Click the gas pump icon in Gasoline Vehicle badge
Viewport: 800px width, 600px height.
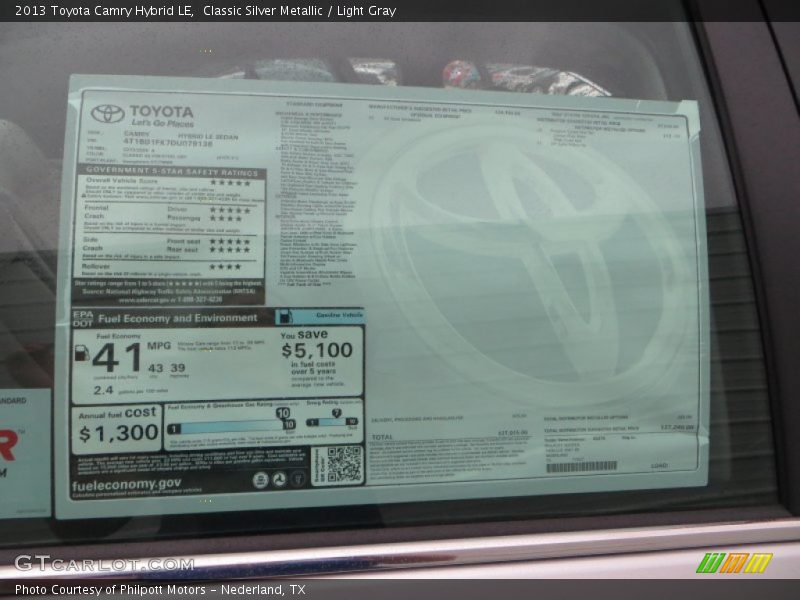pyautogui.click(x=286, y=316)
